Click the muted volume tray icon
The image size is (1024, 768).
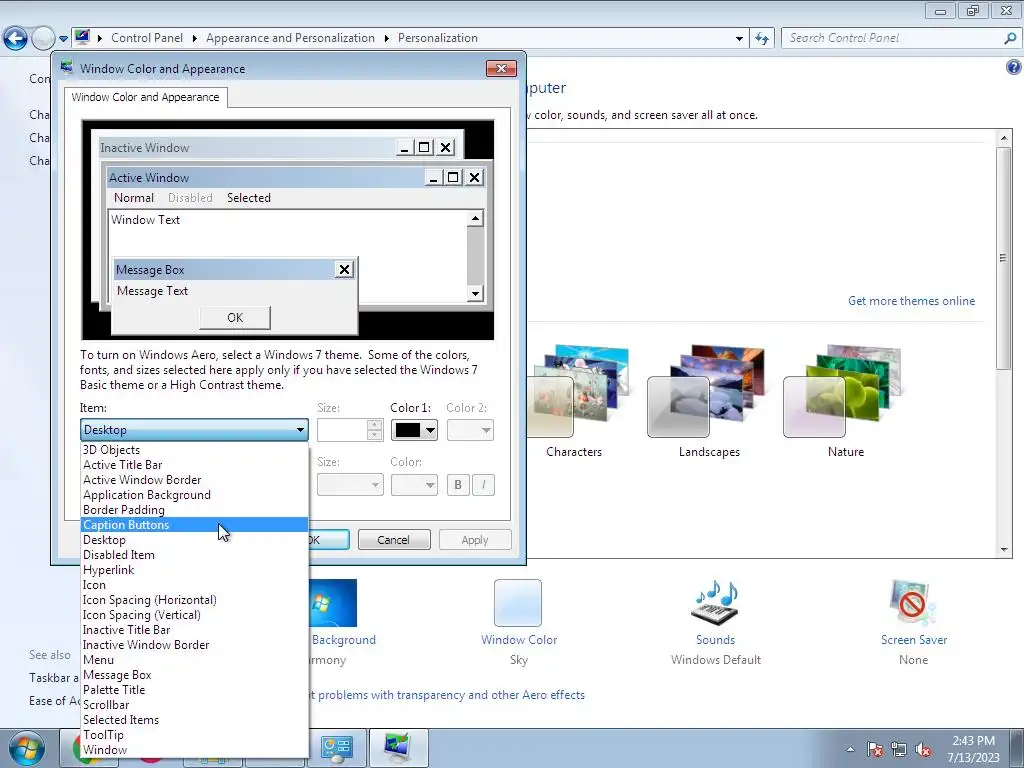(x=923, y=749)
